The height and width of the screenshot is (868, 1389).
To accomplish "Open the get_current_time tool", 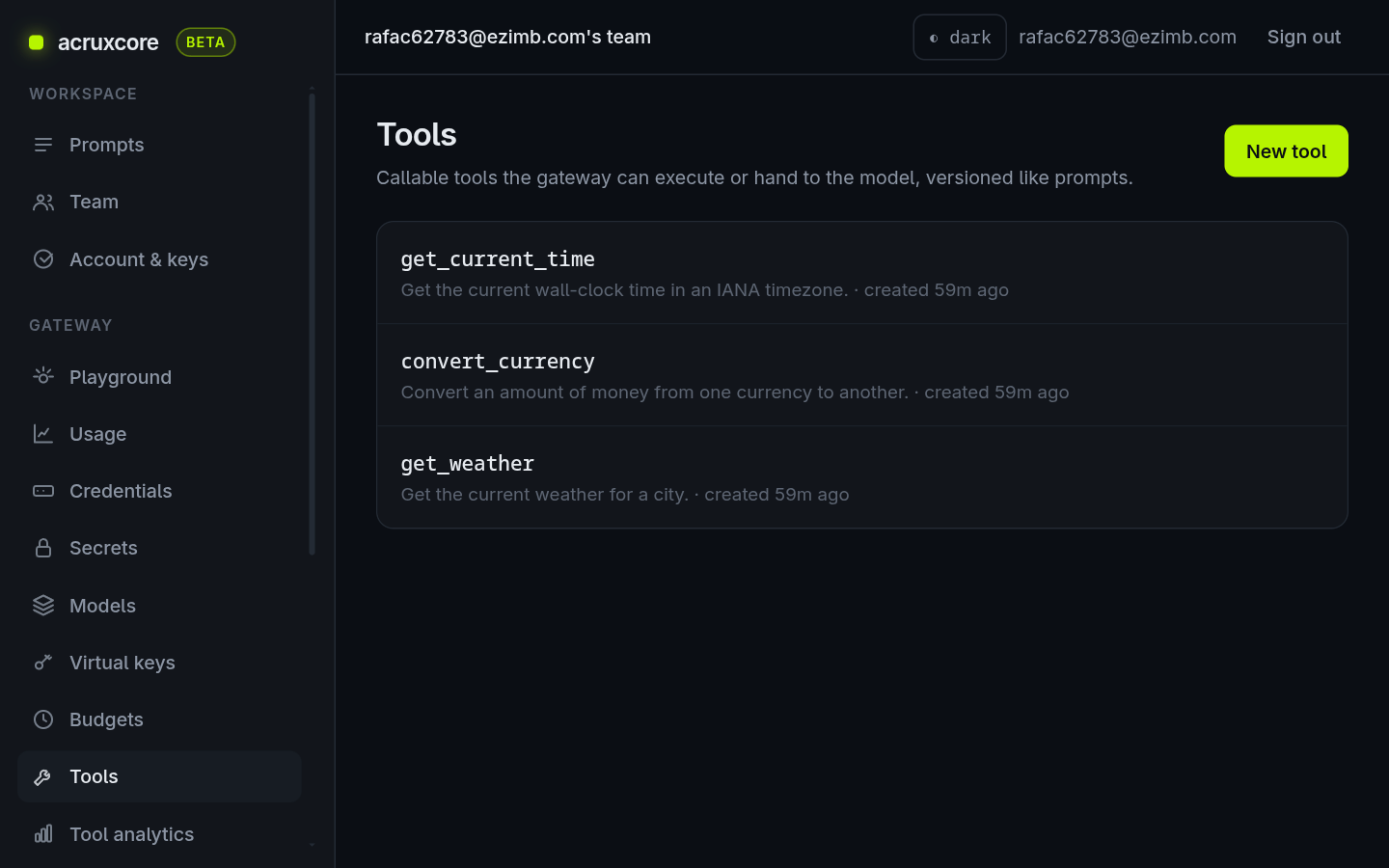I will [861, 273].
